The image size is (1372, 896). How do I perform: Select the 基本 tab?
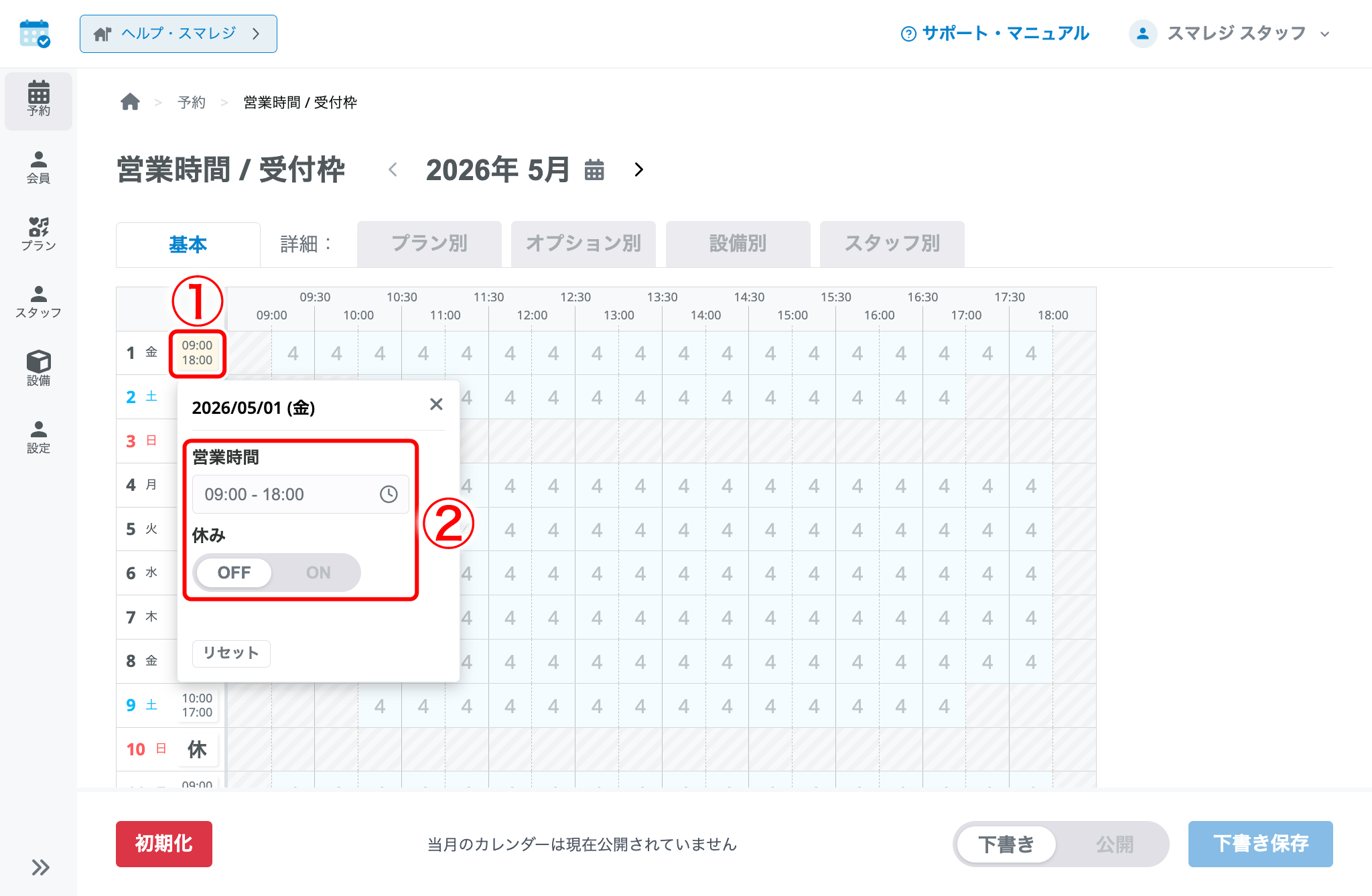pos(188,244)
